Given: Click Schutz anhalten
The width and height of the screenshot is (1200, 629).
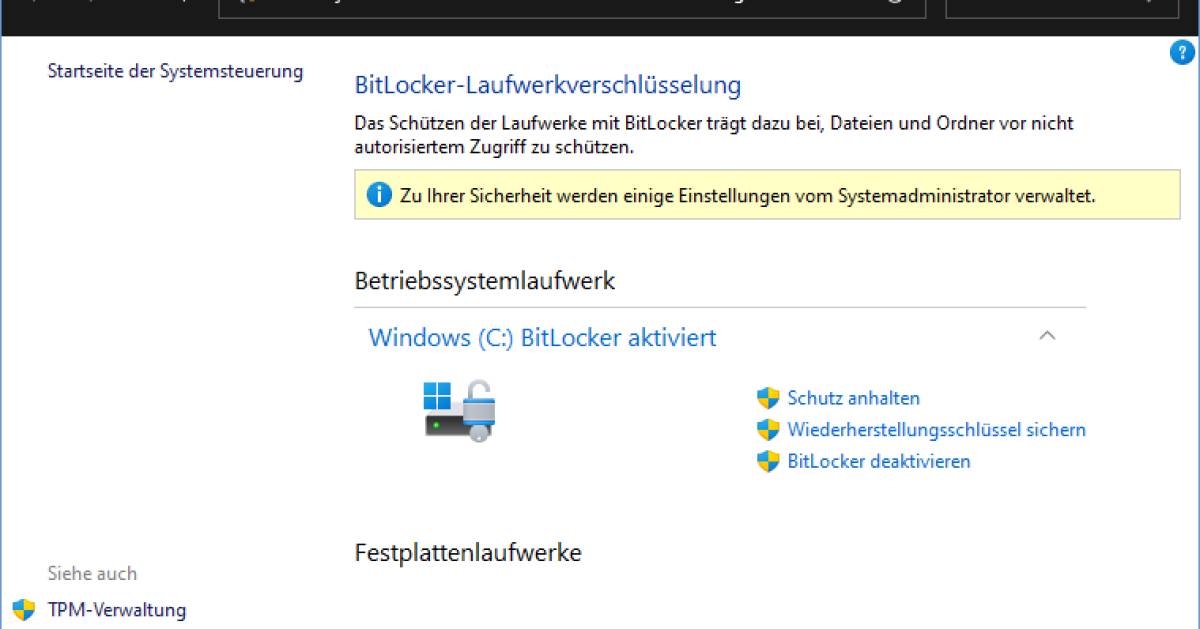Looking at the screenshot, I should pos(853,397).
